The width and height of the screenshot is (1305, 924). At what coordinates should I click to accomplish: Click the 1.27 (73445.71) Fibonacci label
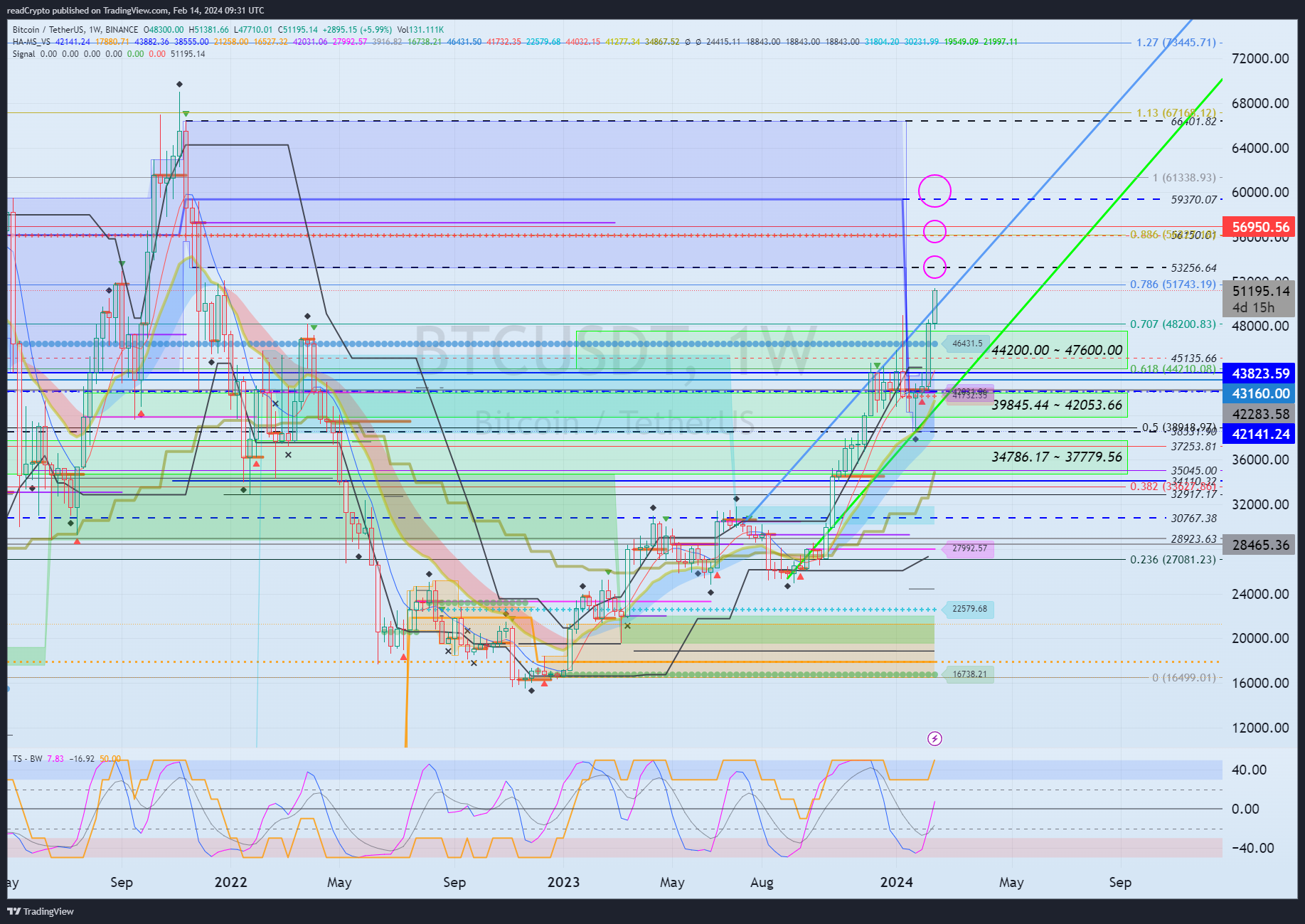coord(1176,43)
